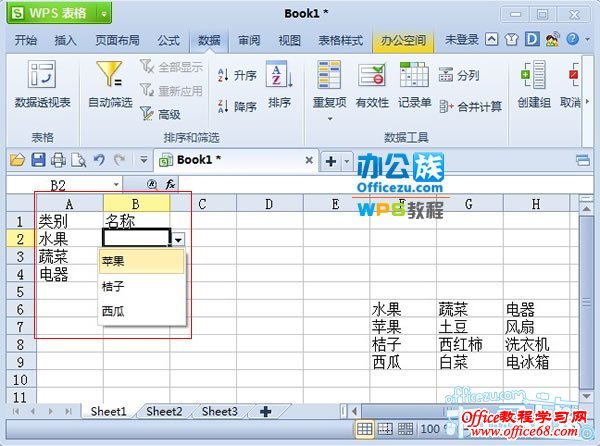Collapse the ribbon with up arrow icon
The height and width of the screenshot is (446, 600).
pos(492,39)
